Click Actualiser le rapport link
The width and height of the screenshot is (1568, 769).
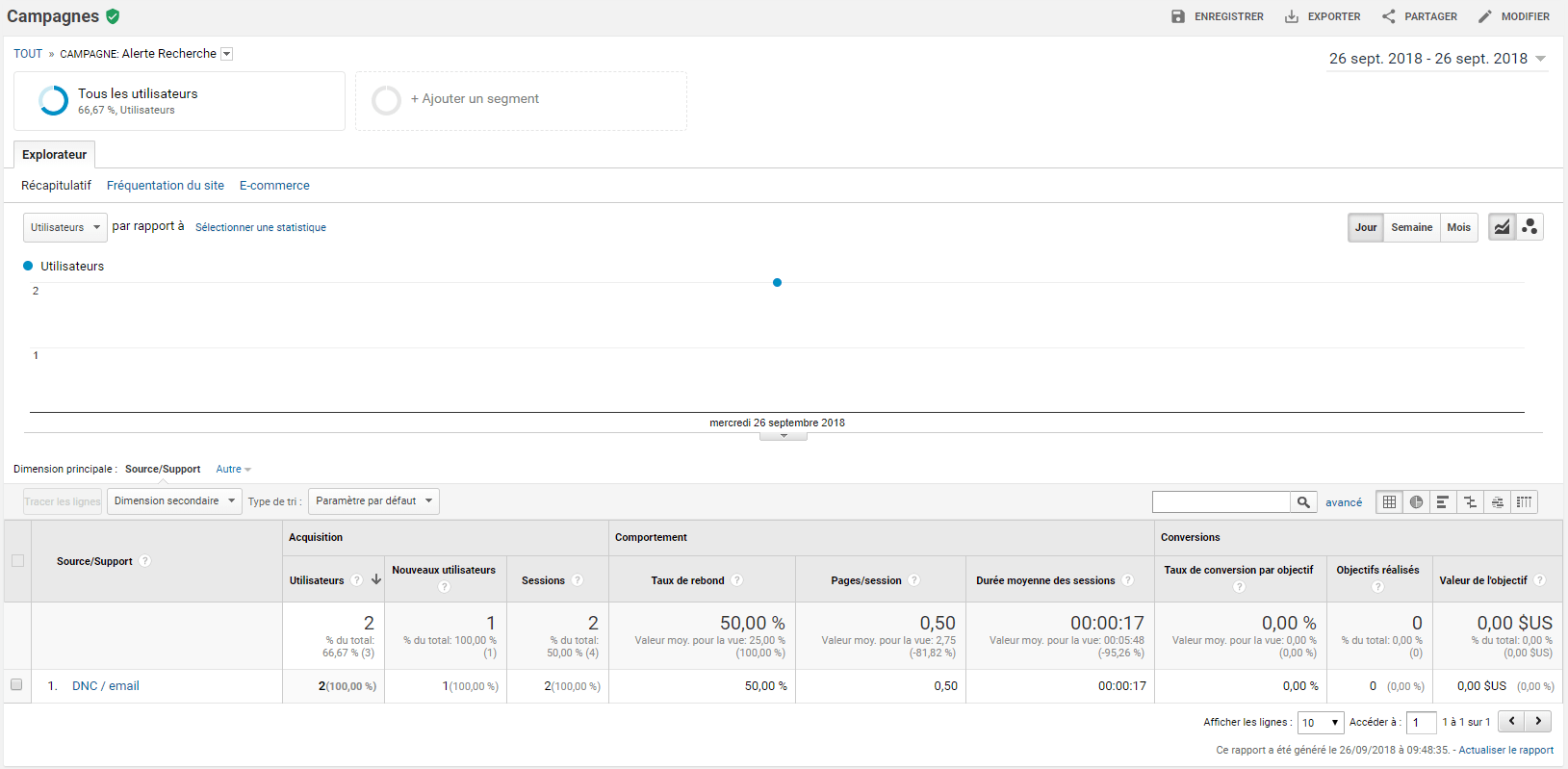[1505, 751]
